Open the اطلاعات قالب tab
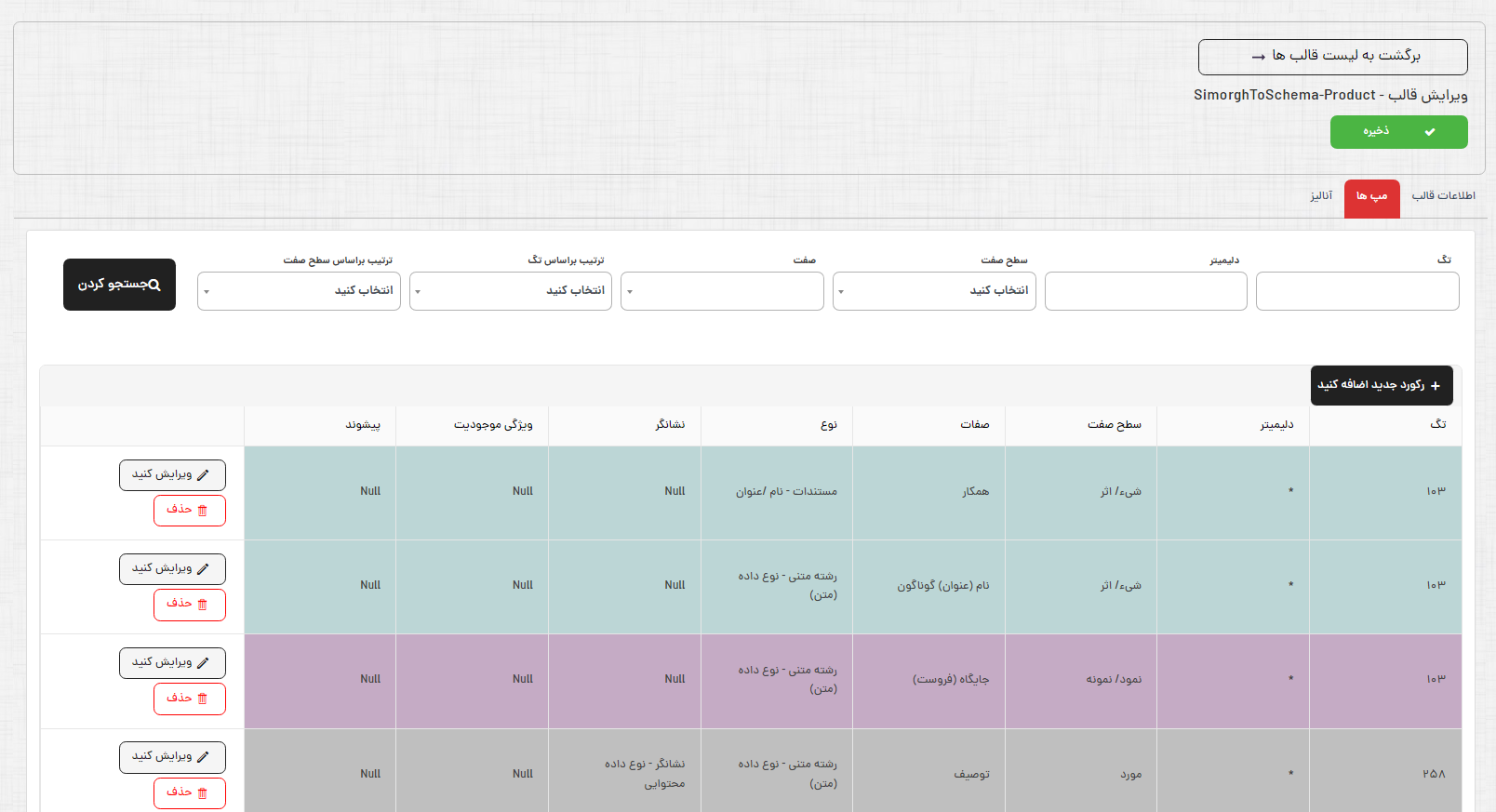This screenshot has height=812, width=1496. click(1443, 196)
